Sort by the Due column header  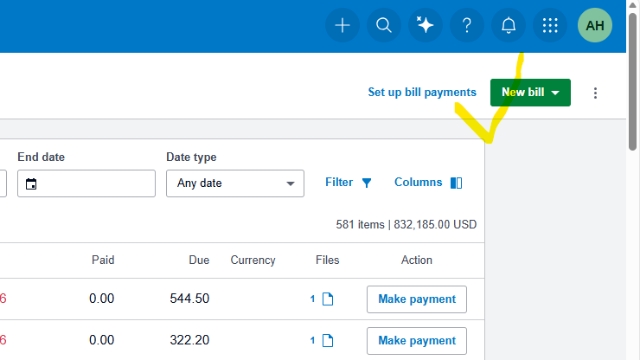click(x=199, y=260)
